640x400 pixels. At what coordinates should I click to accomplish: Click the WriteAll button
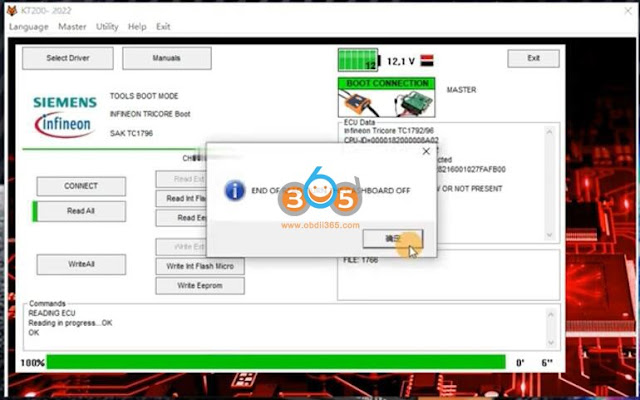[x=81, y=264]
